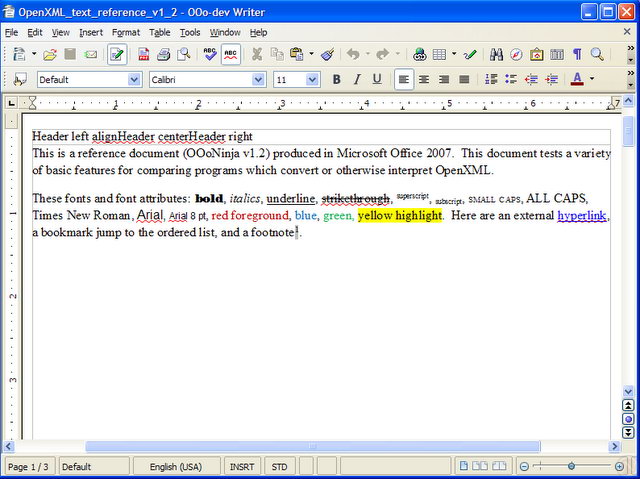
Task: Toggle AutoSpellcheck on the toolbar
Action: [x=231, y=54]
